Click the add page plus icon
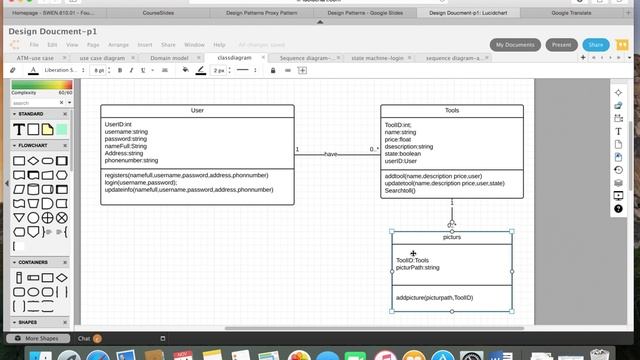Screen dimensions: 640x360 583,58
